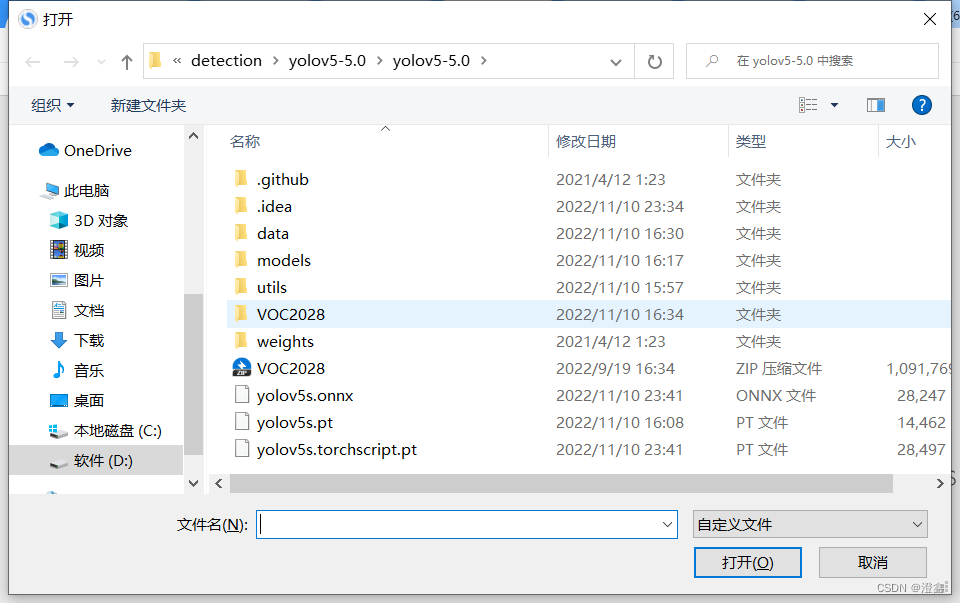Screen dimensions: 960x603
Task: Open the 自定义文件 file type dropdown
Action: 810,523
